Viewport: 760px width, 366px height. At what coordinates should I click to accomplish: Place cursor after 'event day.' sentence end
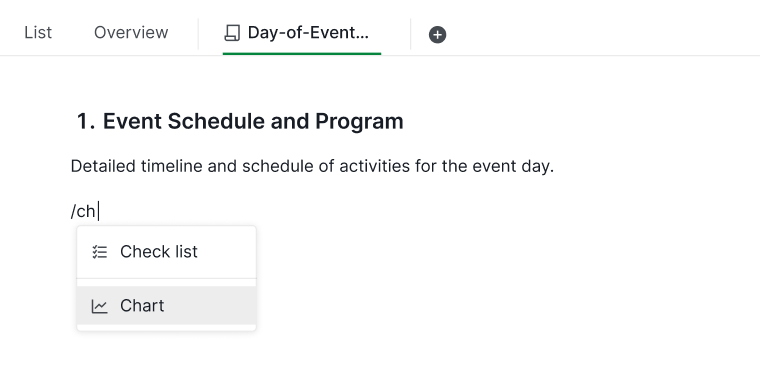pyautogui.click(x=554, y=166)
